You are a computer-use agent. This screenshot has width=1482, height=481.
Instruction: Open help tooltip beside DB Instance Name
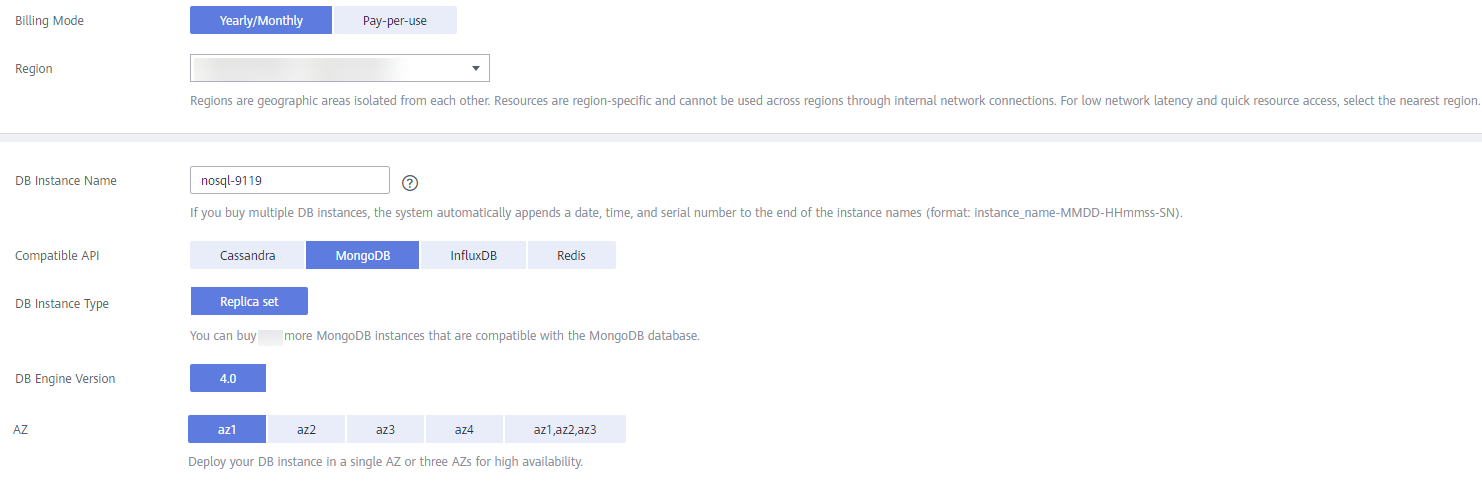point(409,183)
